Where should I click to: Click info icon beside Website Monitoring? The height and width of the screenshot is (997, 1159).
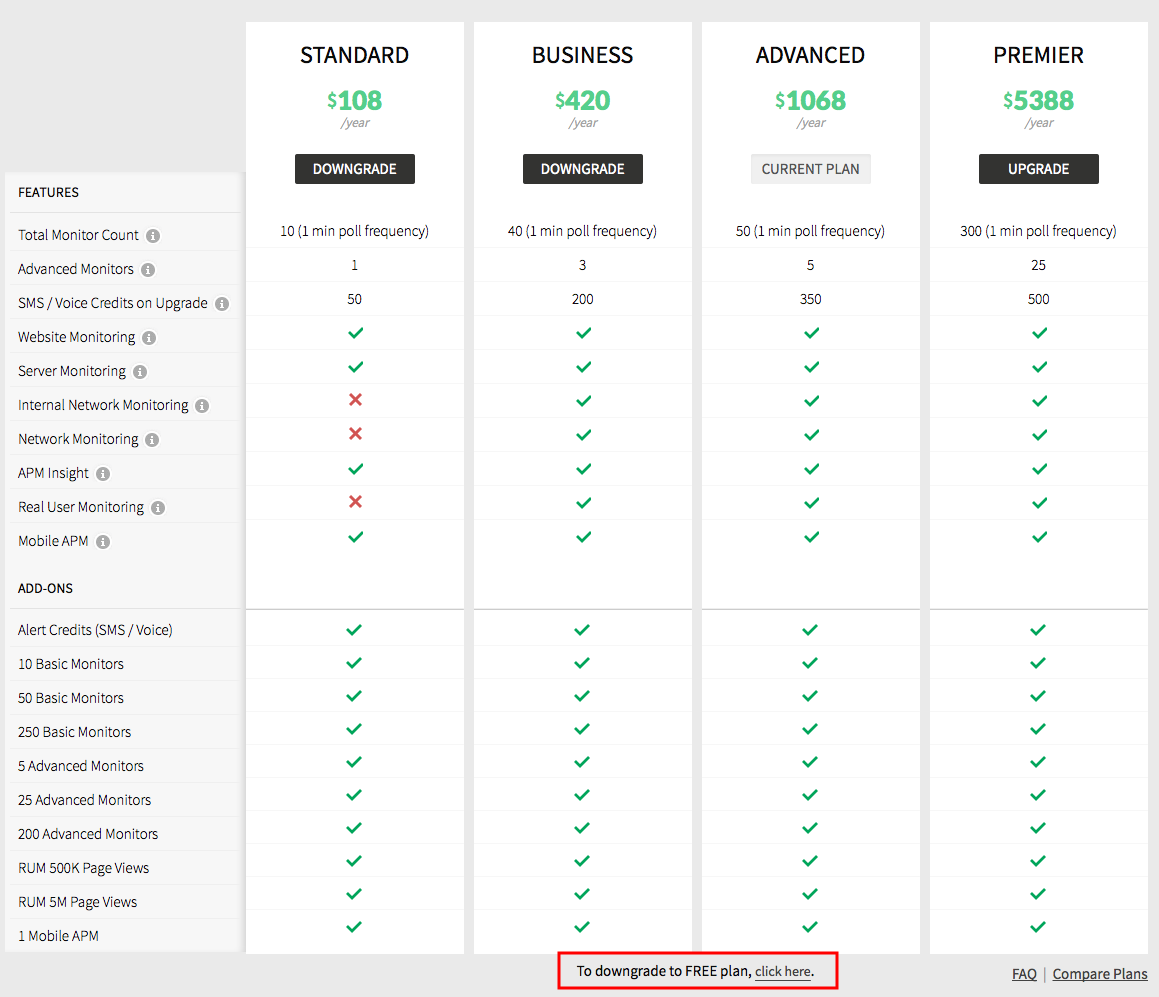[x=149, y=338]
